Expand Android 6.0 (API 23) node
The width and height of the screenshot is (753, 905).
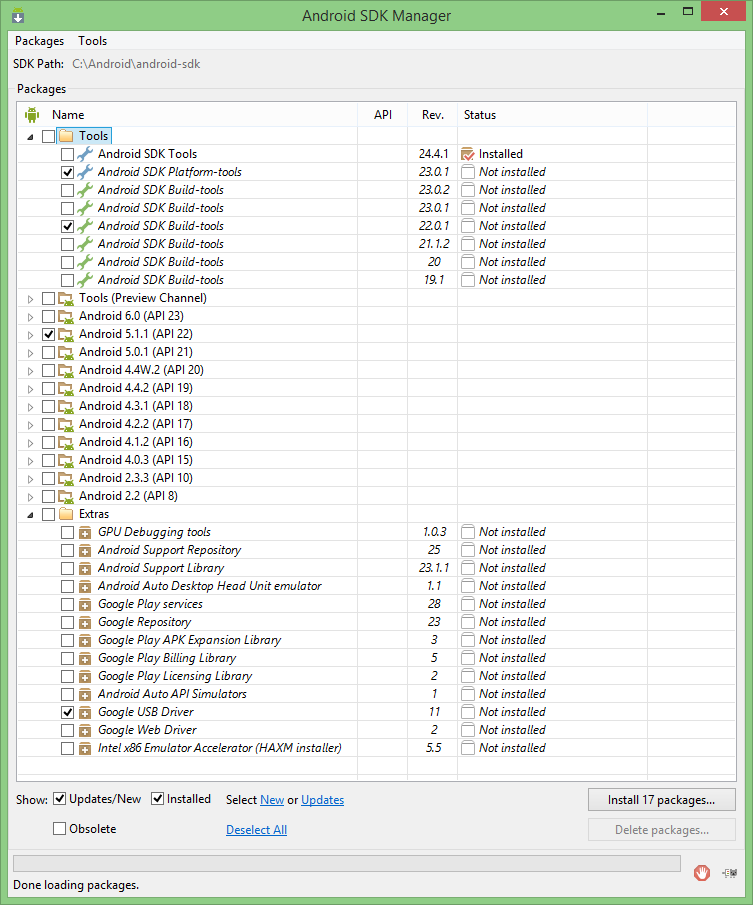pyautogui.click(x=31, y=317)
